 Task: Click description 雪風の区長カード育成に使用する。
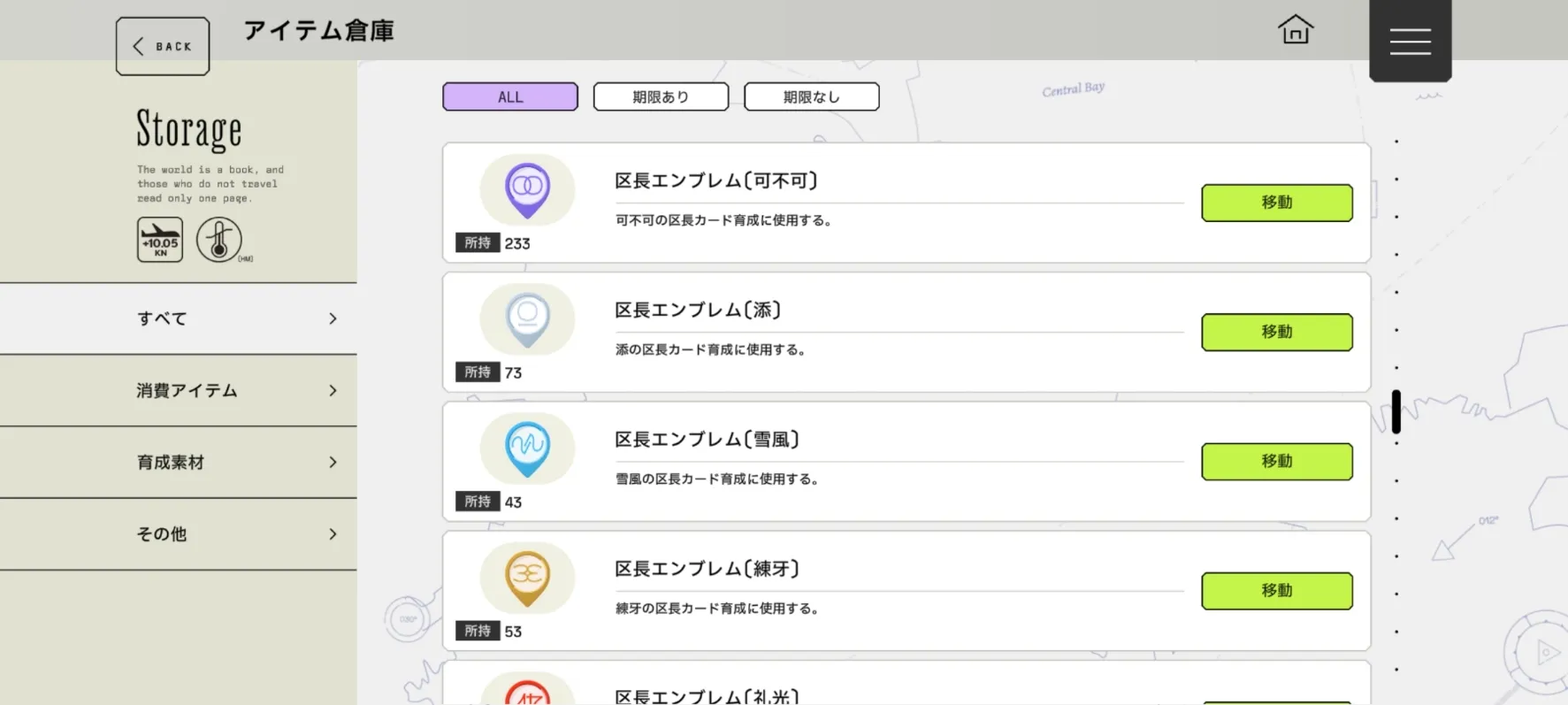click(x=717, y=479)
